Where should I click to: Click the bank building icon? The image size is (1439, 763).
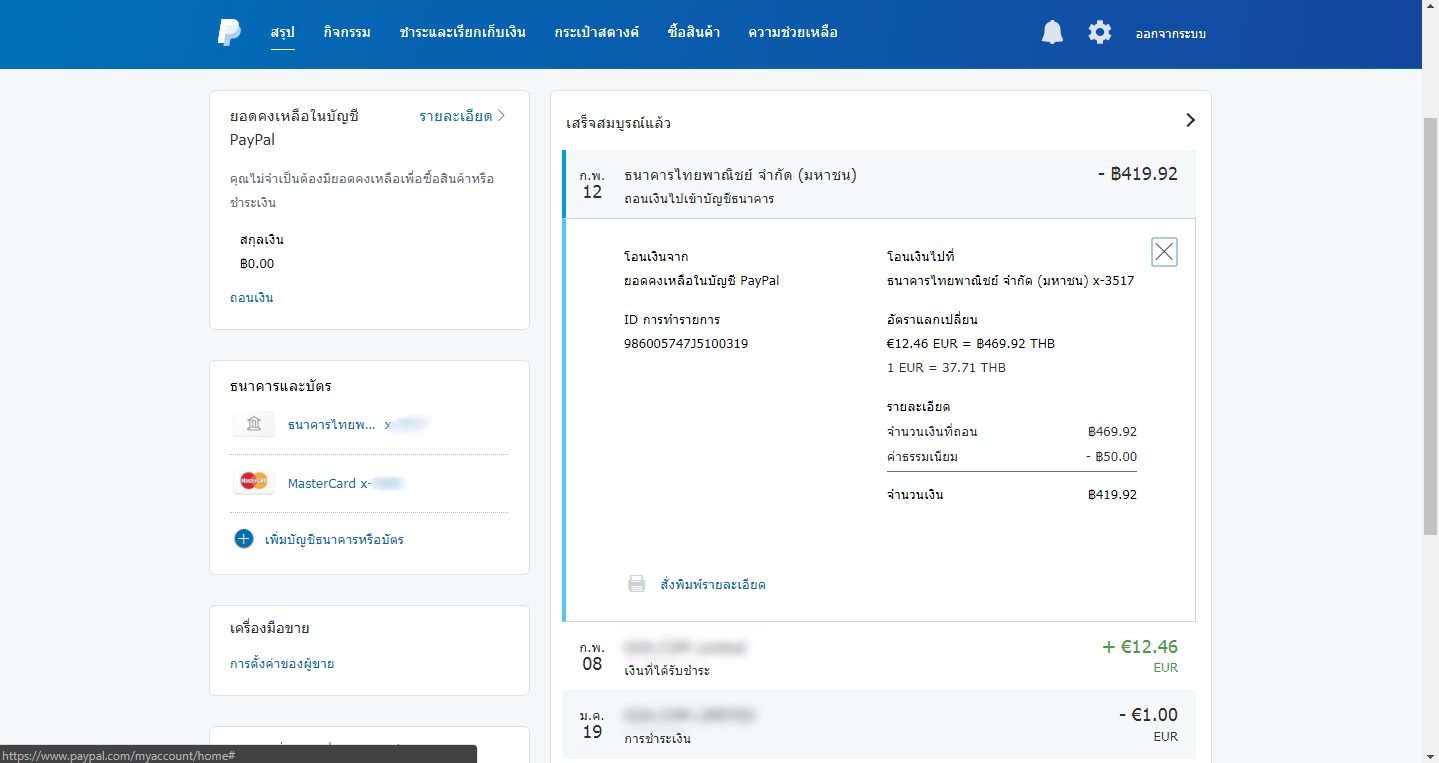tap(254, 424)
